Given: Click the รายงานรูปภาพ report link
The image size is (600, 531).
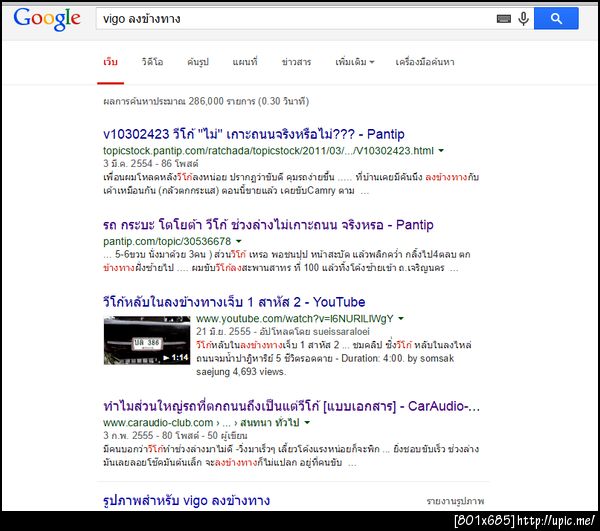Looking at the screenshot, I should click(455, 501).
